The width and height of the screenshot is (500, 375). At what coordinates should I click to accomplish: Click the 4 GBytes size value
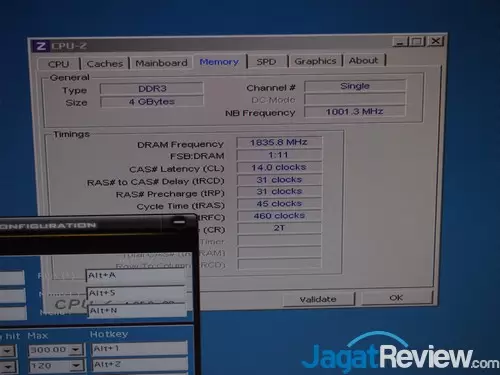click(x=152, y=101)
